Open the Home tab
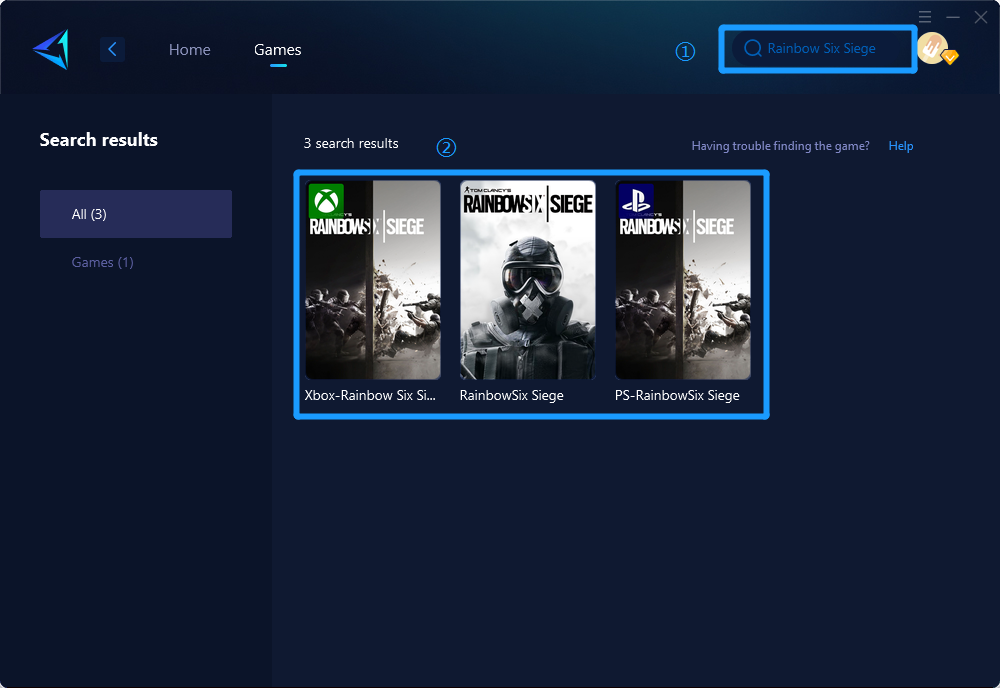The height and width of the screenshot is (688, 1000). [x=189, y=50]
